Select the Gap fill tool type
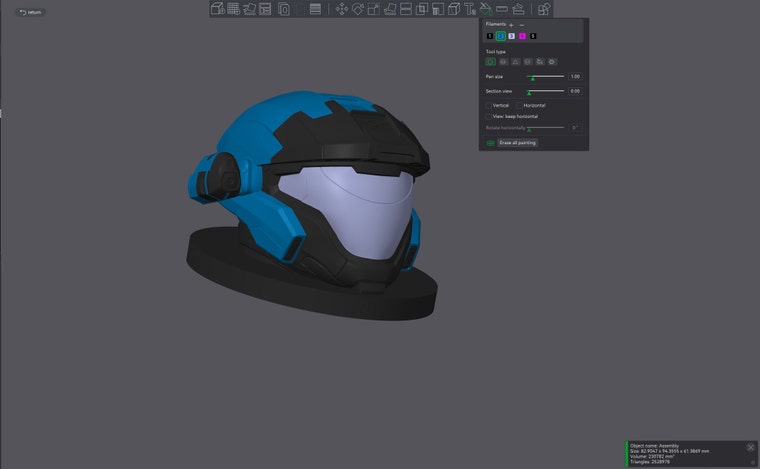 point(552,62)
